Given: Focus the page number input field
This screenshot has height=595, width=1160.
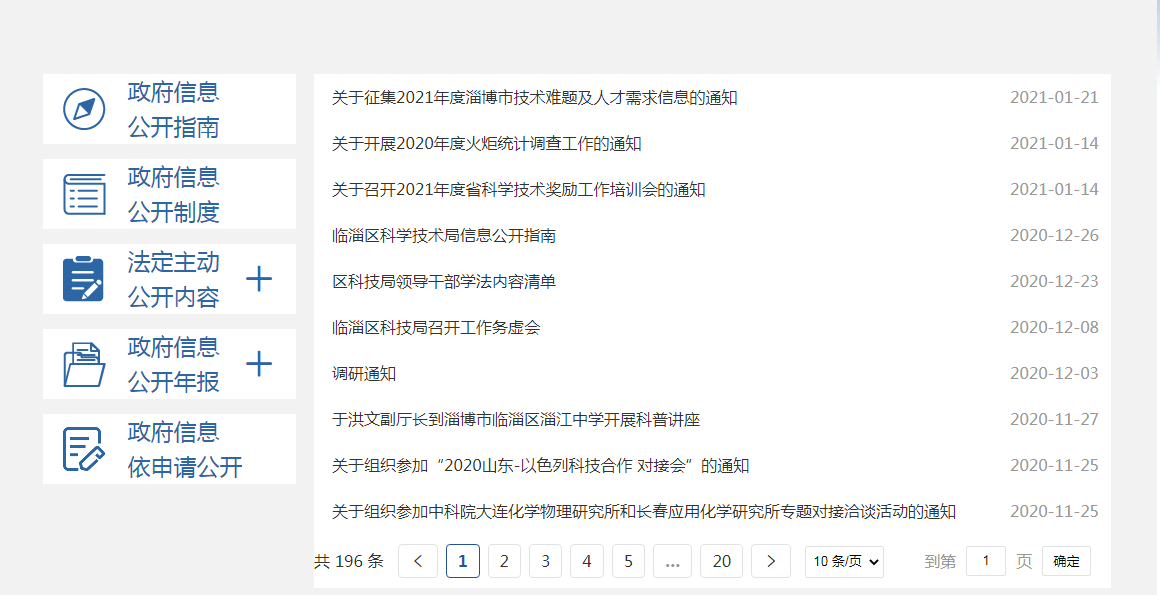Looking at the screenshot, I should [x=986, y=561].
